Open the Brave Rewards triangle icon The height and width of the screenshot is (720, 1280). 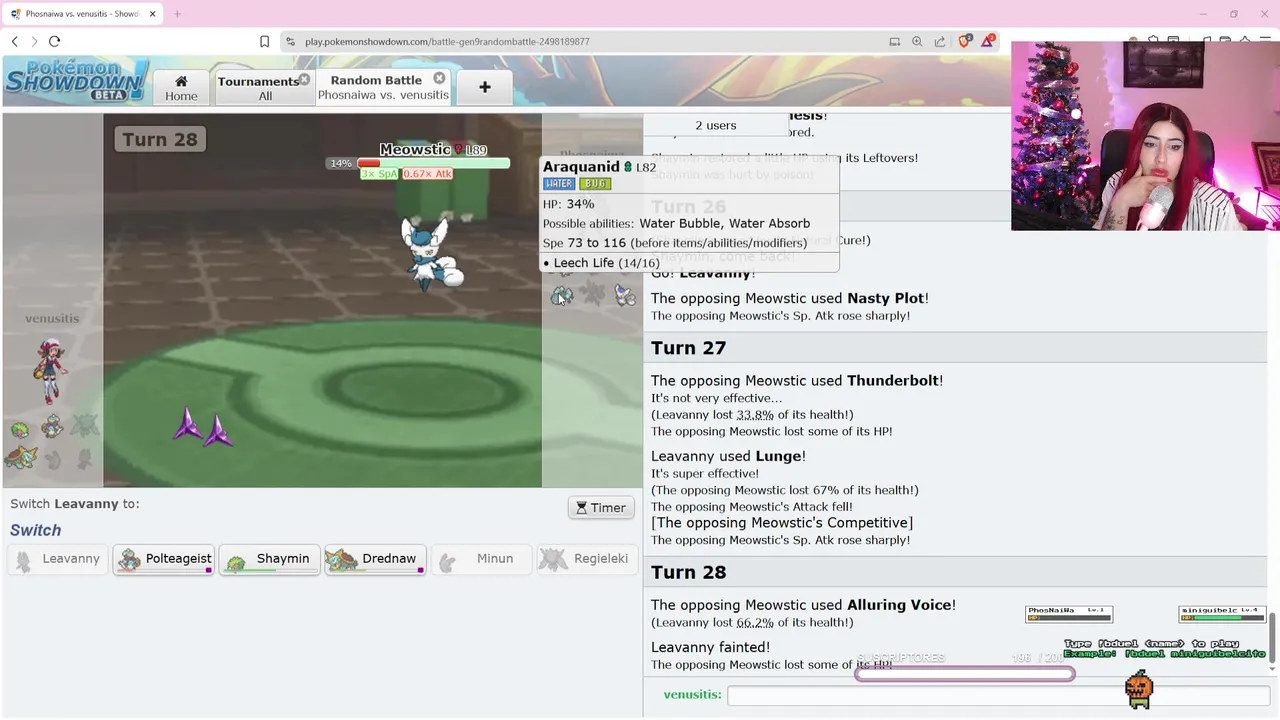coord(988,41)
